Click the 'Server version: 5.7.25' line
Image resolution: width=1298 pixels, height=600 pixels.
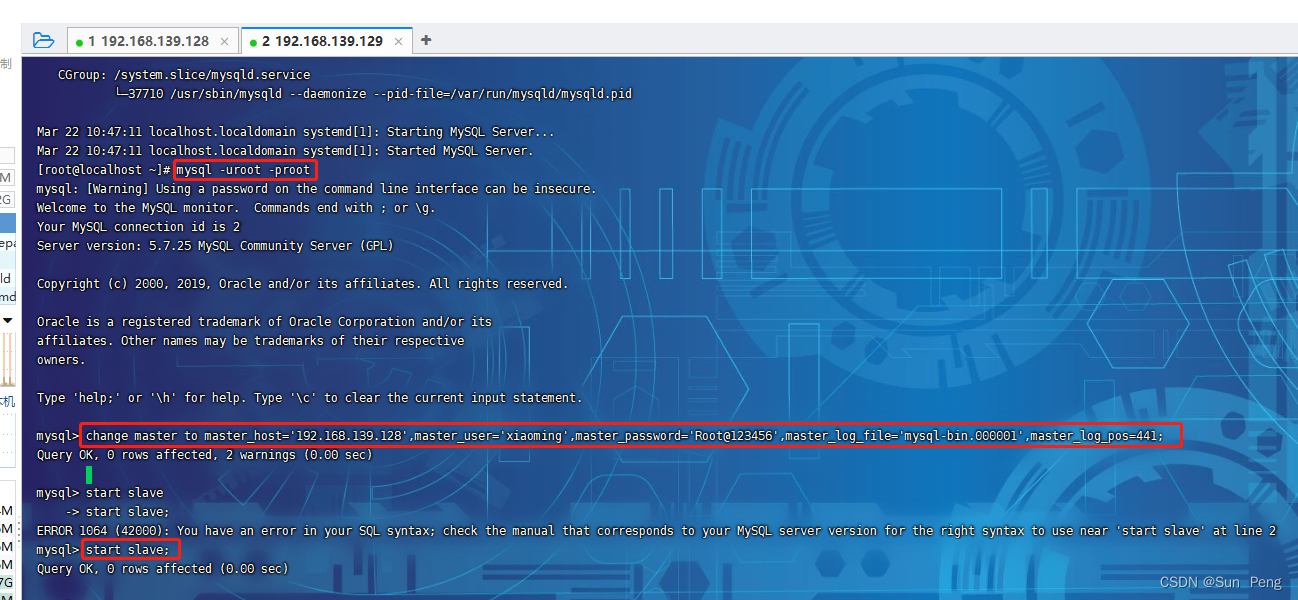[x=215, y=246]
